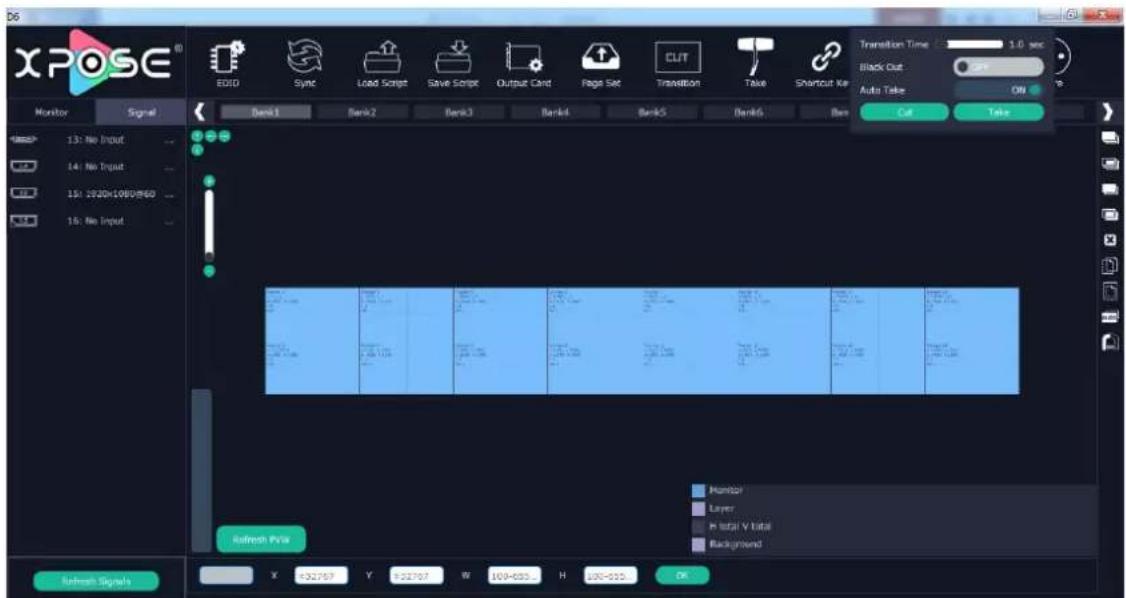This screenshot has height=598, width=1126.
Task: Open options menu for 13: No Input
Action: click(x=169, y=141)
